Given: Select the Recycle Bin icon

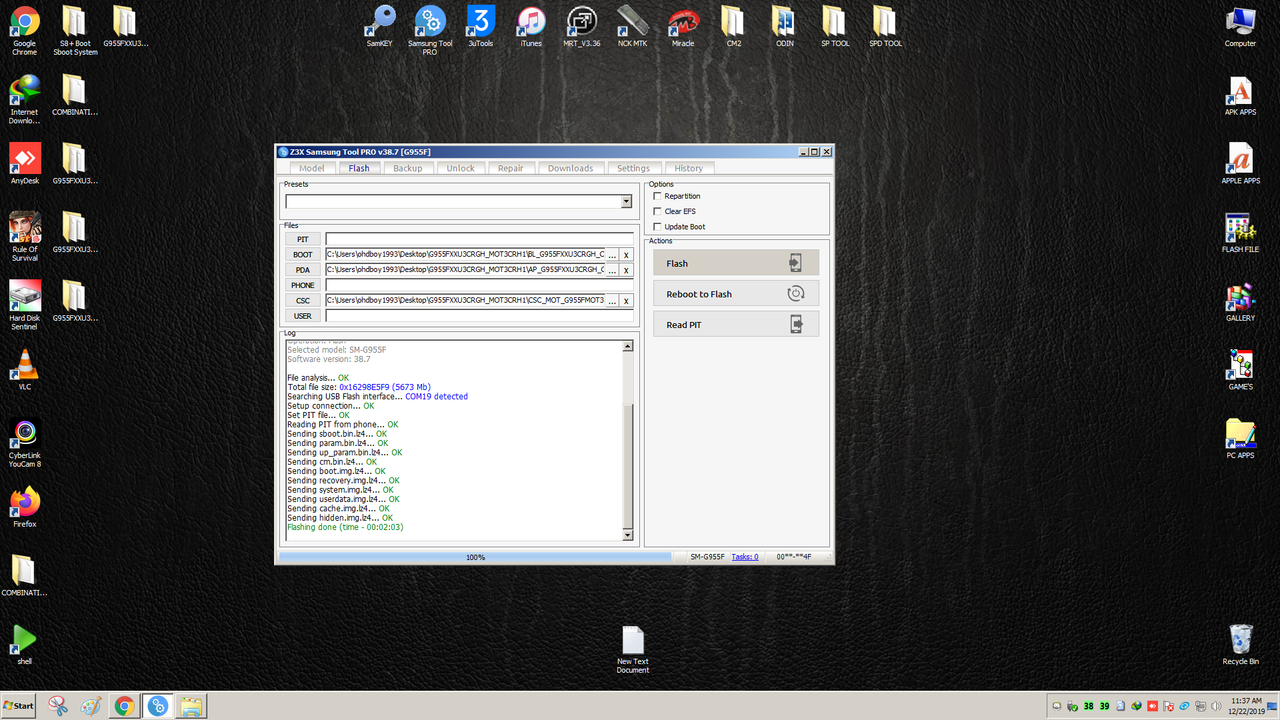Looking at the screenshot, I should [x=1240, y=644].
